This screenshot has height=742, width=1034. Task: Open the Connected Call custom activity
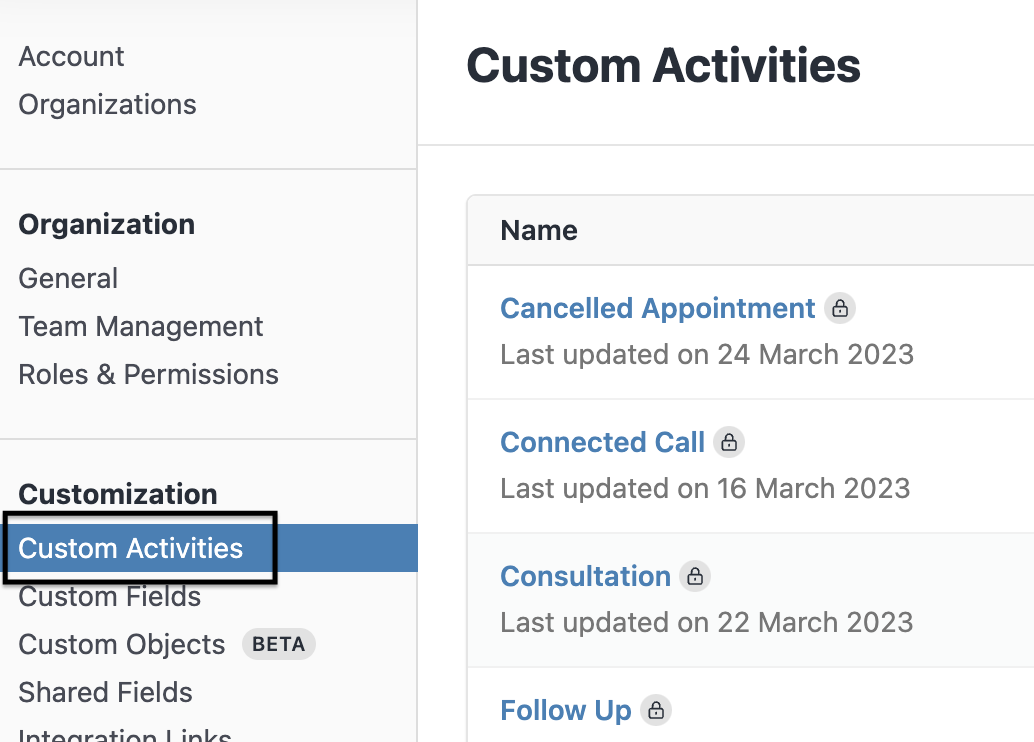pyautogui.click(x=602, y=442)
